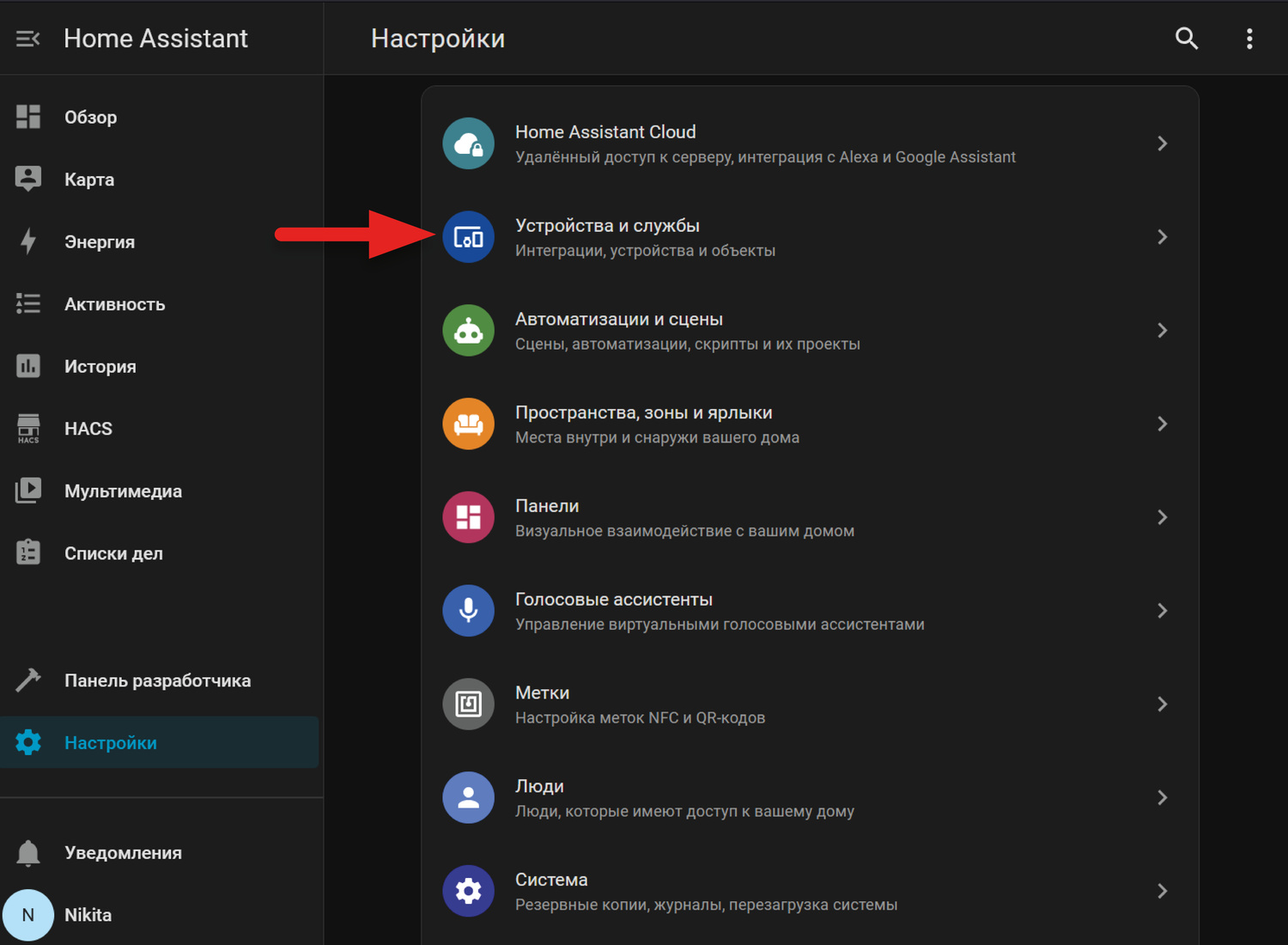
Task: Open the Nikita user profile
Action: (88, 915)
